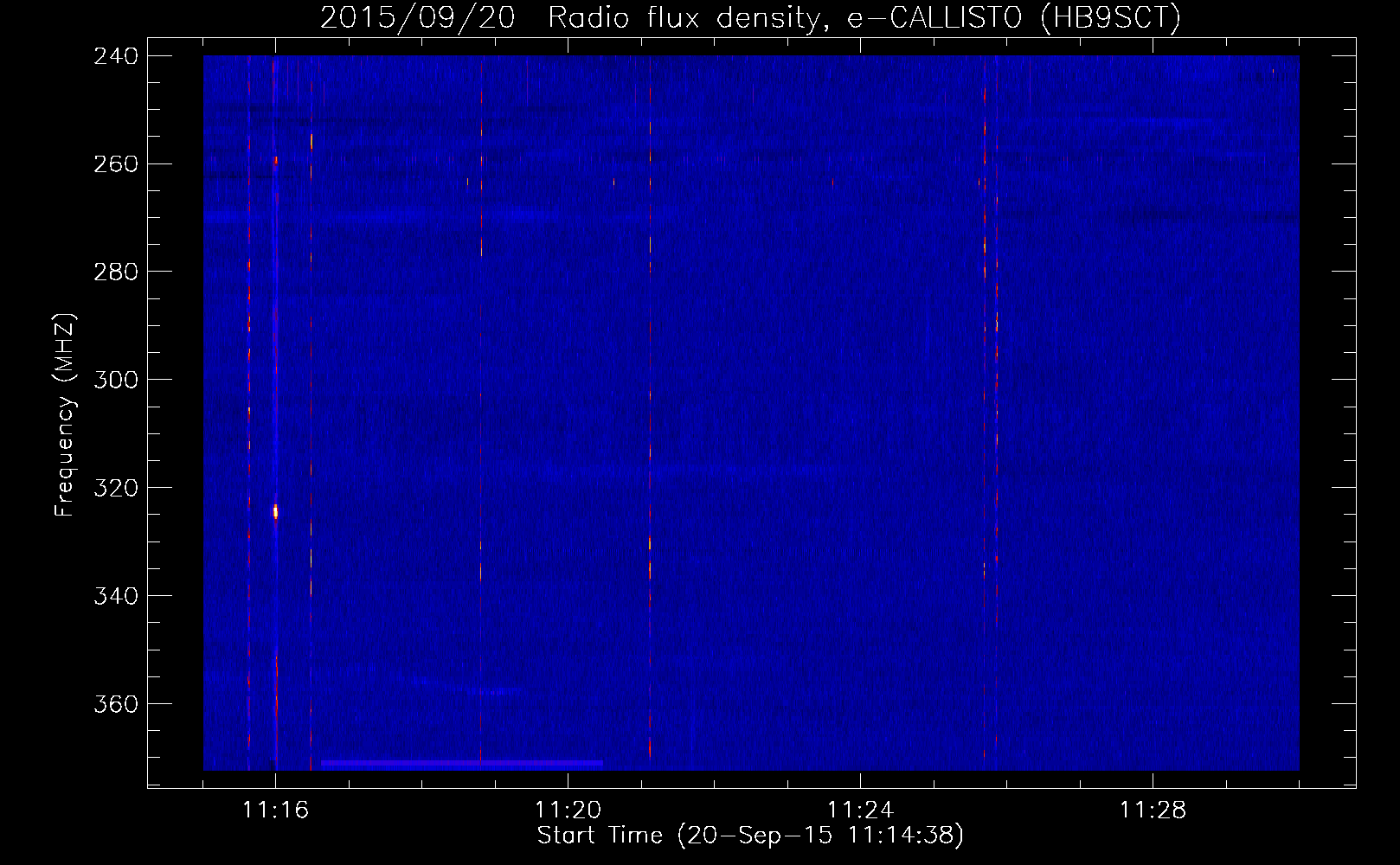Click the 340 frequency tick label
Screen dimensions: 1400x865
(116, 597)
